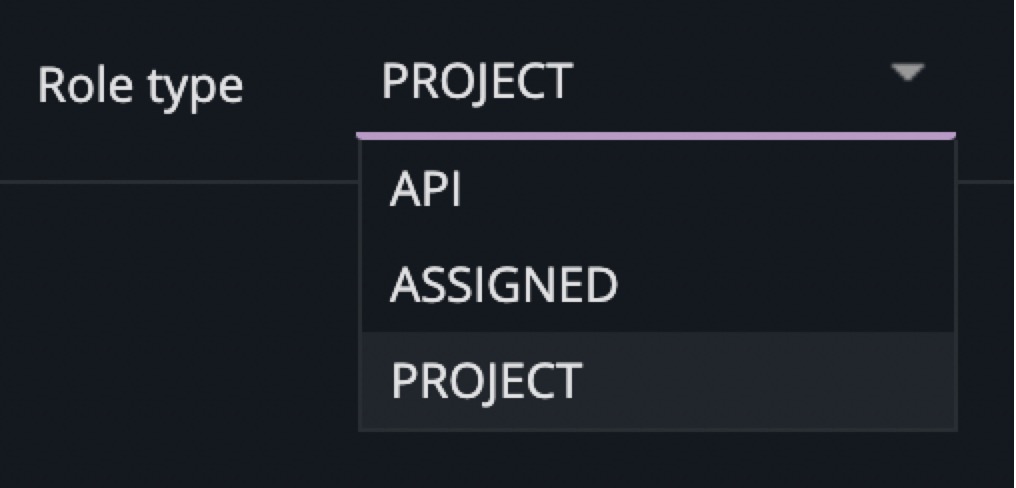Click the middle option, ASSIGNED
This screenshot has width=1016, height=488.
(503, 286)
